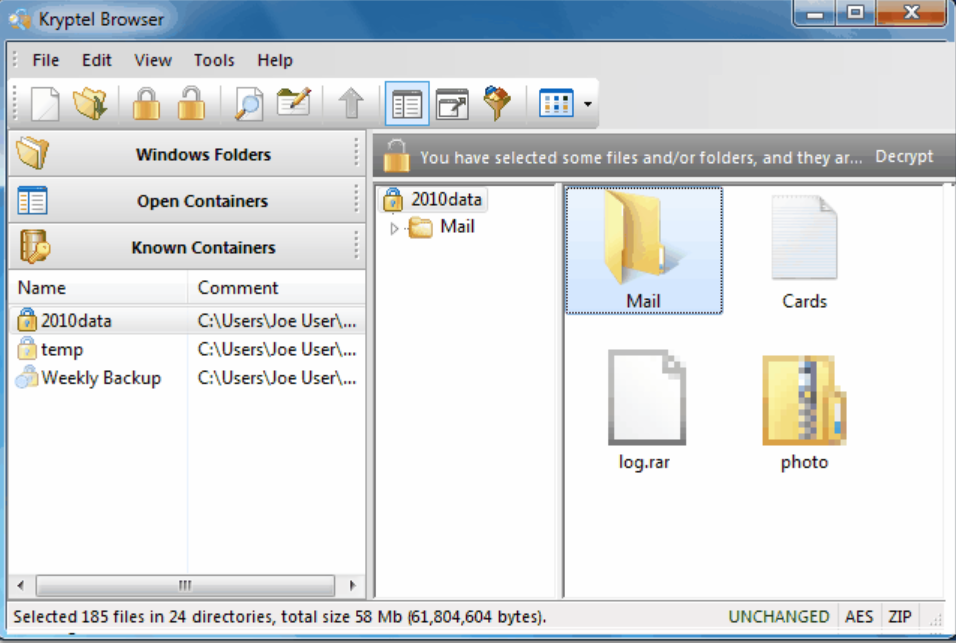Select 2010data in known containers list
The width and height of the screenshot is (956, 643).
[x=187, y=321]
